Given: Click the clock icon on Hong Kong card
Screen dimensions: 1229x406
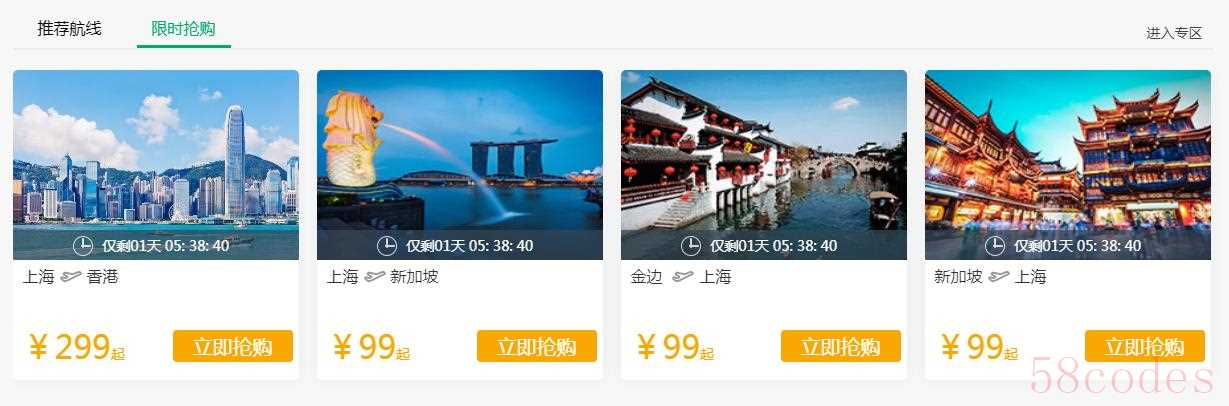Looking at the screenshot, I should 83,246.
